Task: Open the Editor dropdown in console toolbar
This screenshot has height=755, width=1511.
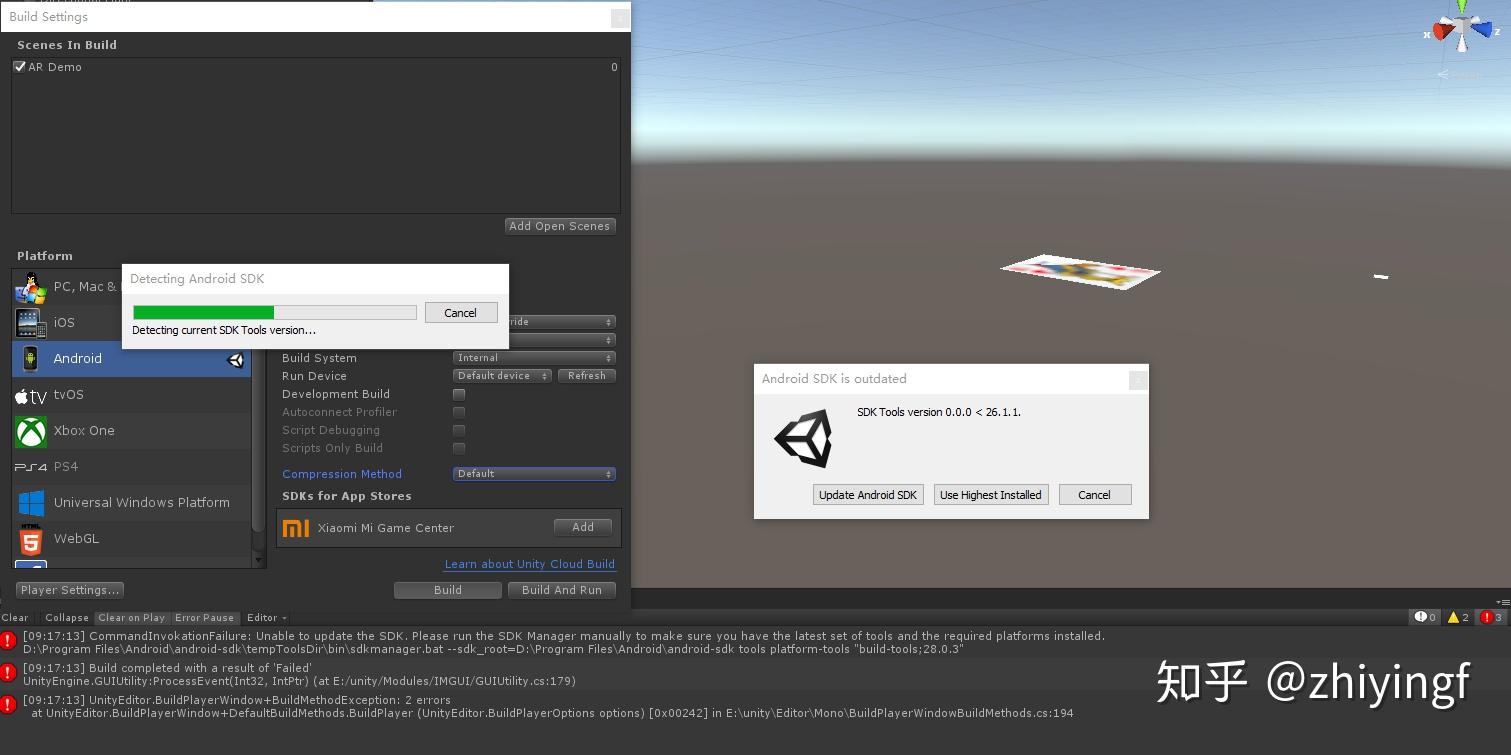Action: (265, 617)
